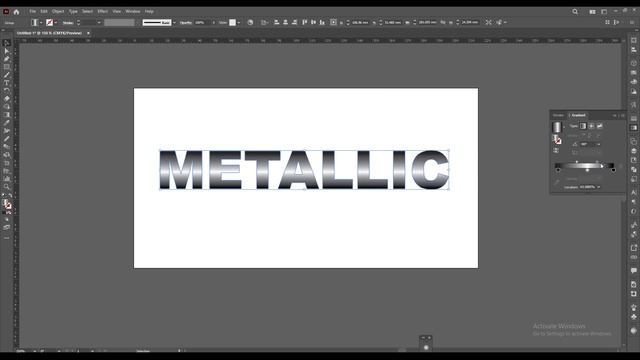Open the stroke color dropdown in the control bar
Viewport: 640px width, 360px height.
(x=56, y=22)
